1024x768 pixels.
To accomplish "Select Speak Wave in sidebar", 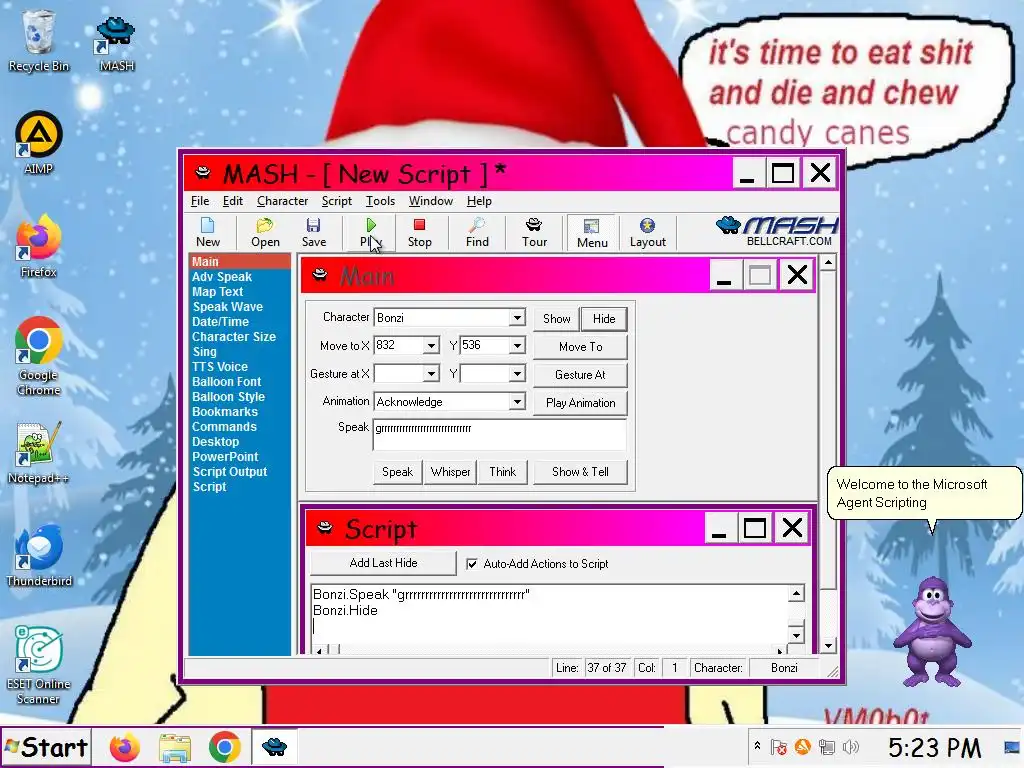I will coord(227,307).
